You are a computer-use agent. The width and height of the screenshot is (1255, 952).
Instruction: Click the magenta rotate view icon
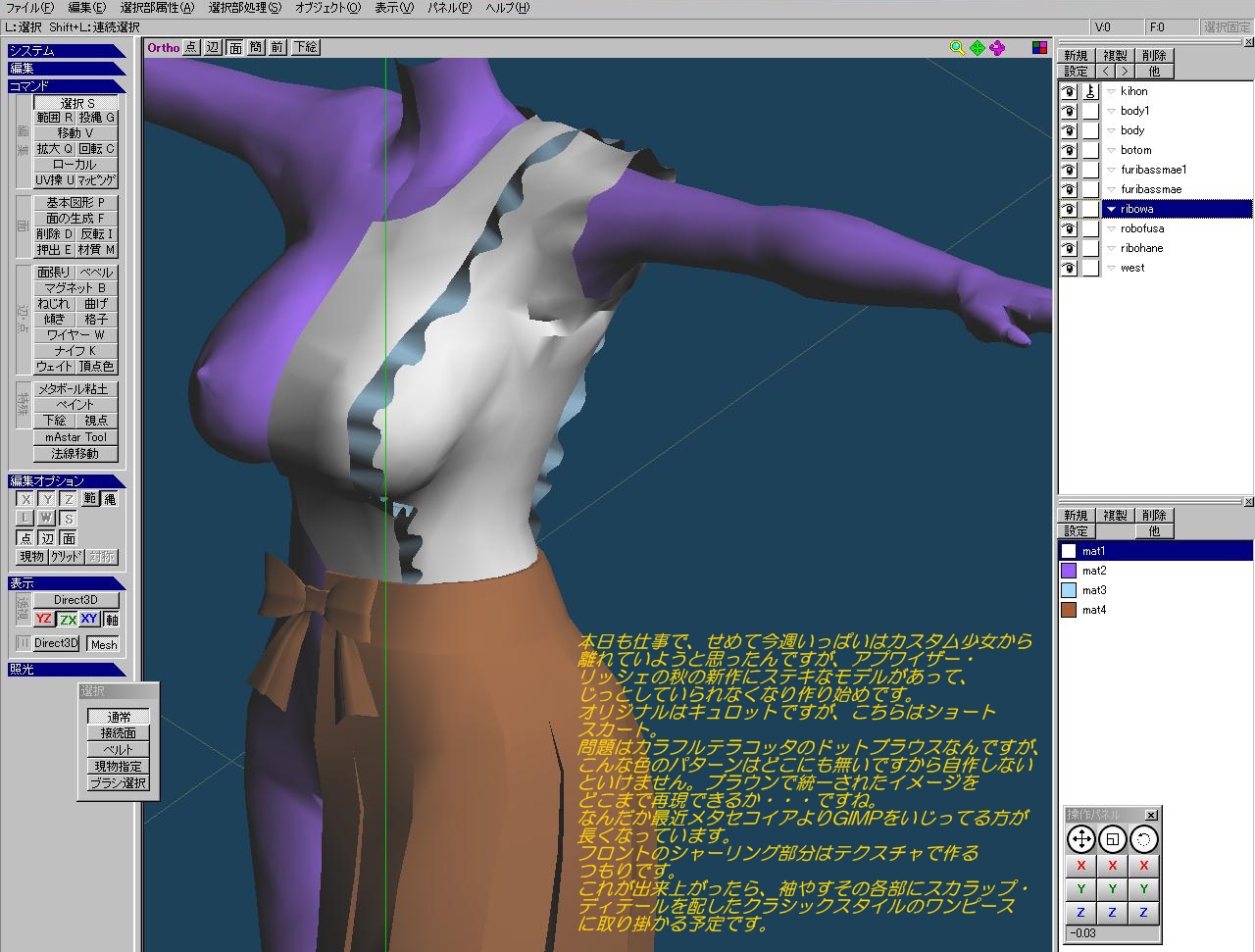coord(997,47)
